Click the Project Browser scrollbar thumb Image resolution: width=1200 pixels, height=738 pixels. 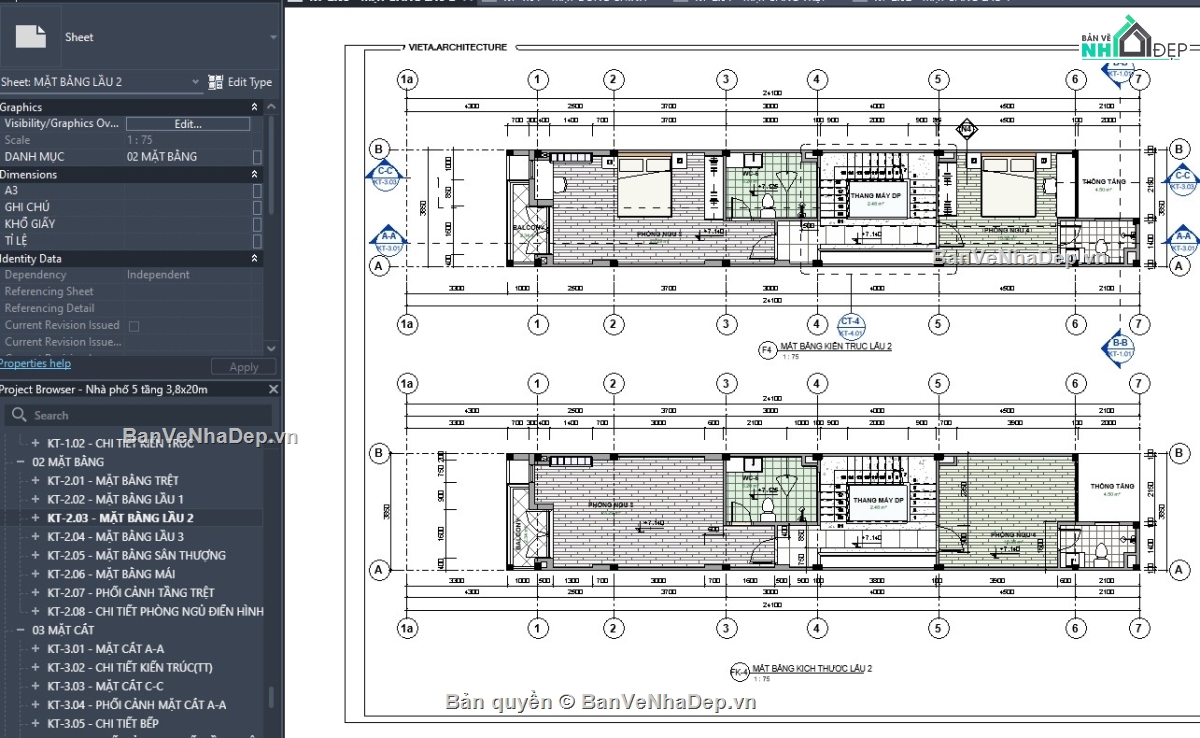[x=270, y=697]
